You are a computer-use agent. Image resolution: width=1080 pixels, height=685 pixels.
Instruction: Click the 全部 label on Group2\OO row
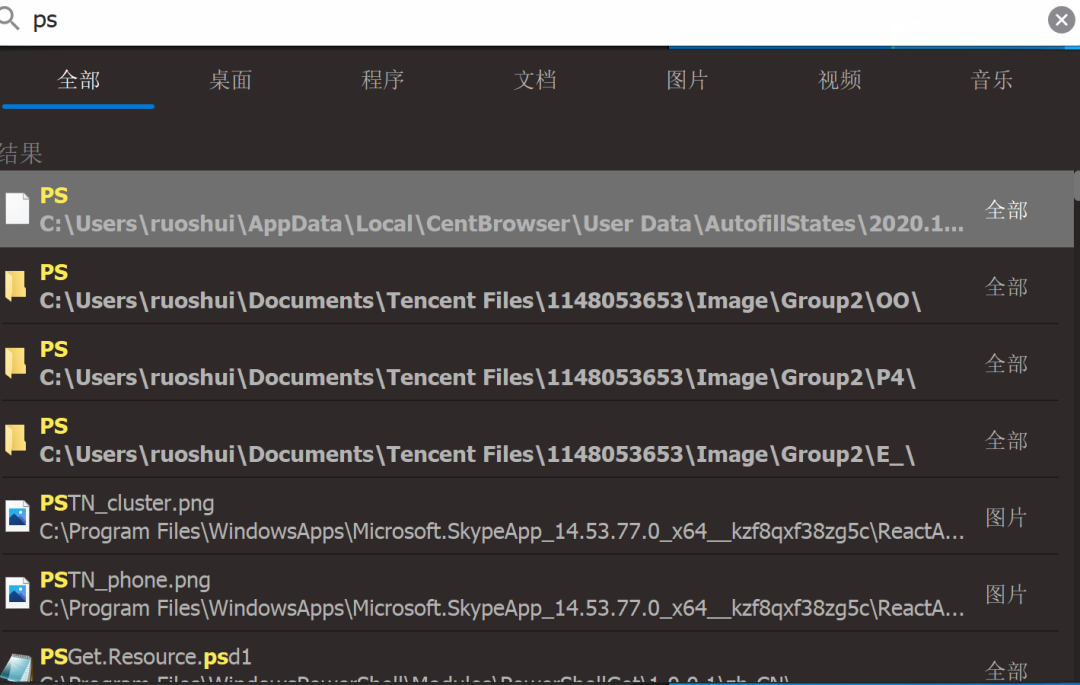coord(1006,287)
